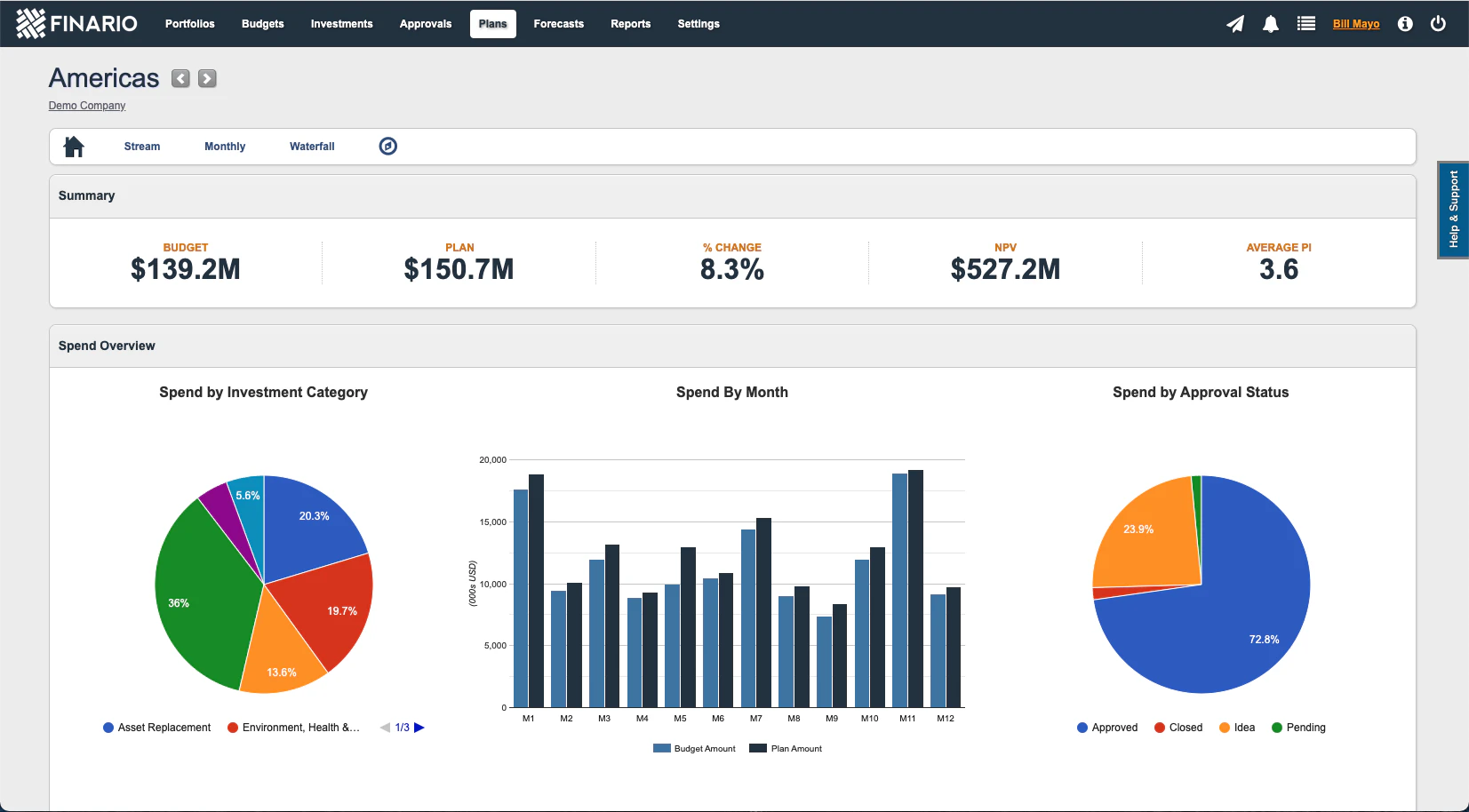
Task: Navigate forward with the right arrow next to Americas
Action: coord(206,78)
